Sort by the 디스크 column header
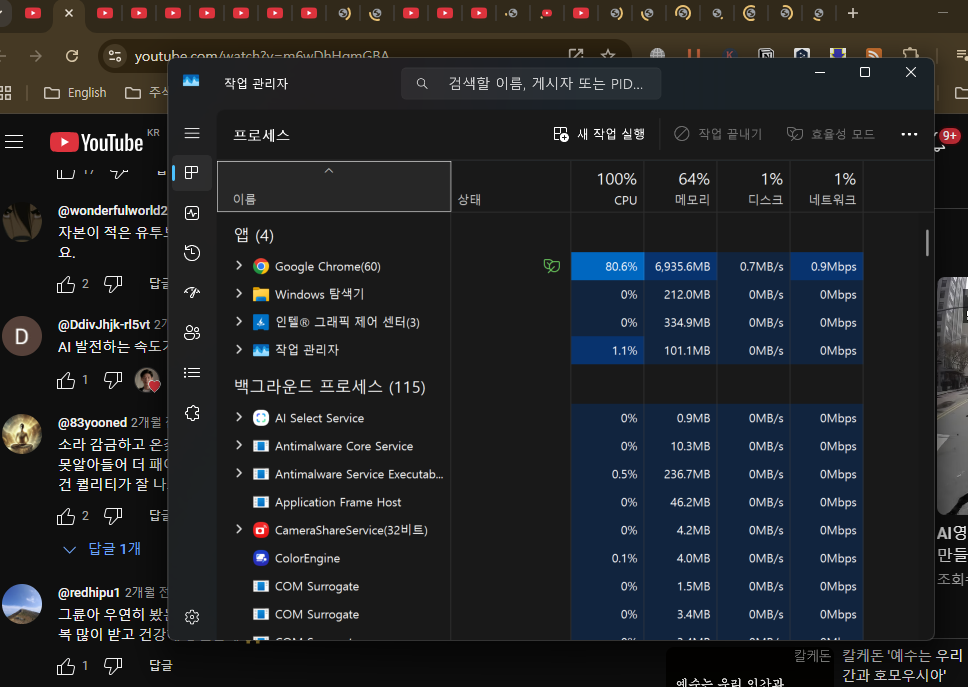This screenshot has width=968, height=687. (x=753, y=186)
